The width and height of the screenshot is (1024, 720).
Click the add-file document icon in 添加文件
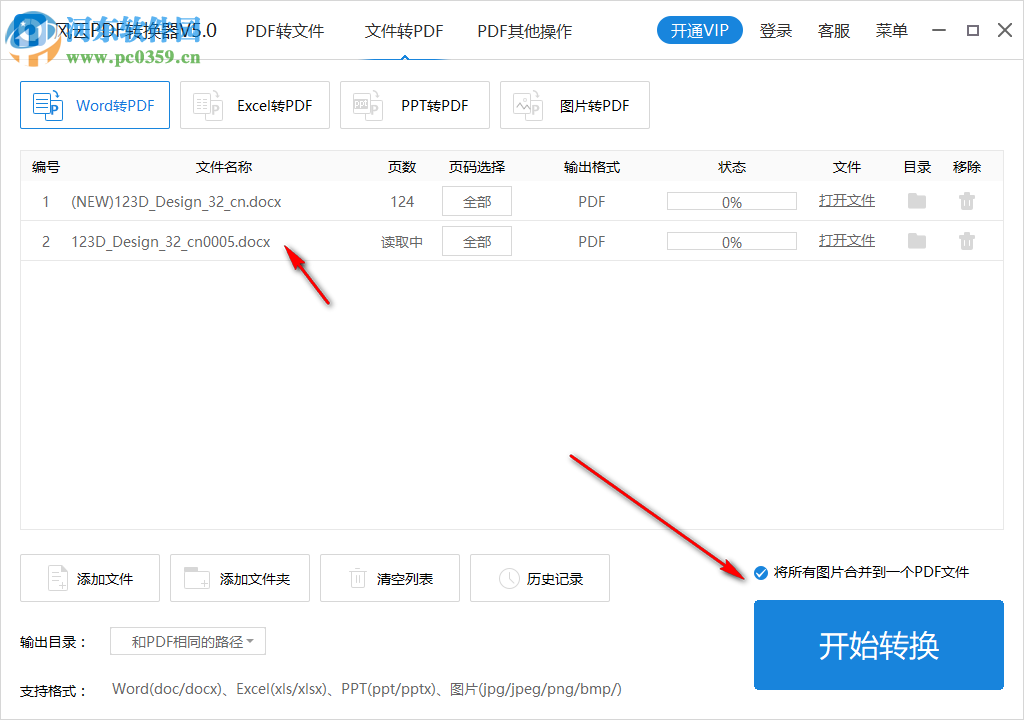click(57, 578)
